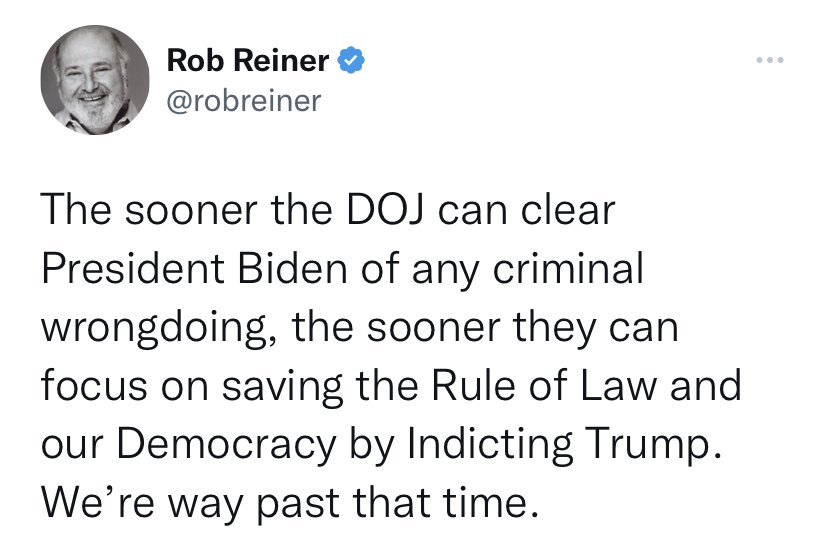Click the word saving in tweet
This screenshot has height=553, width=828.
click(281, 386)
